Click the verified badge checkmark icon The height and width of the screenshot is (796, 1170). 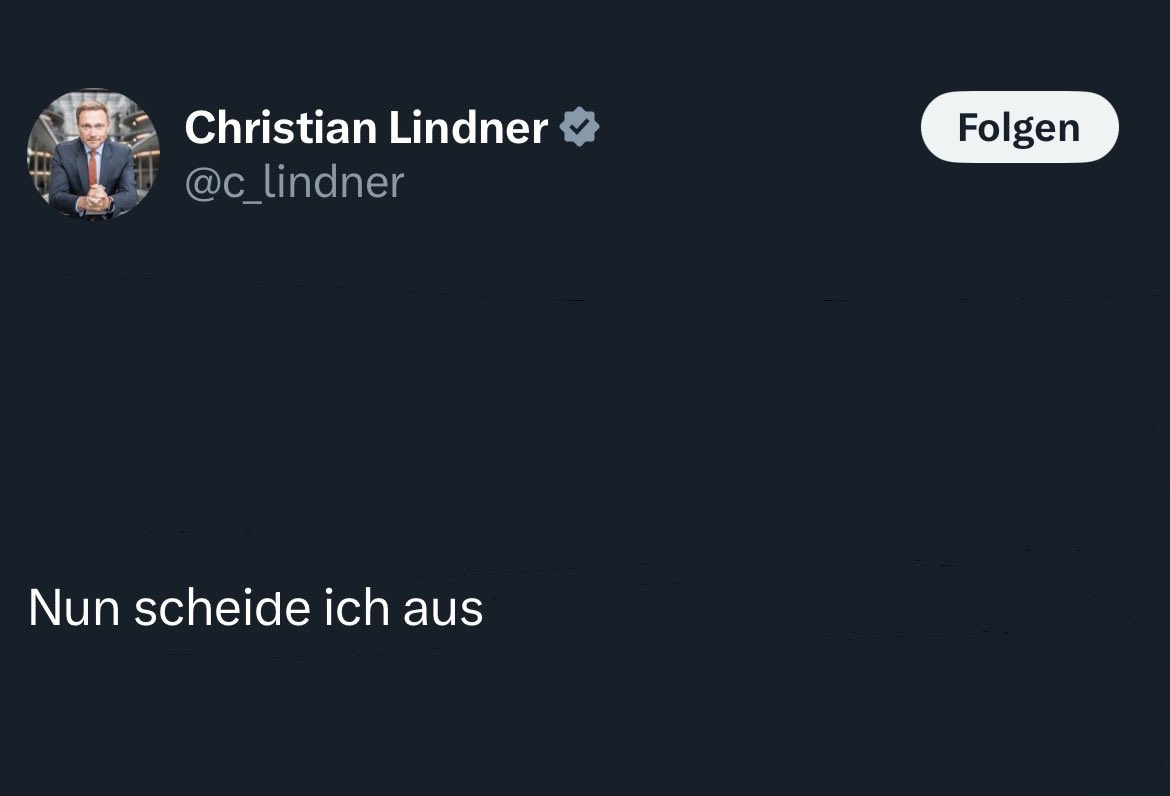coord(579,128)
